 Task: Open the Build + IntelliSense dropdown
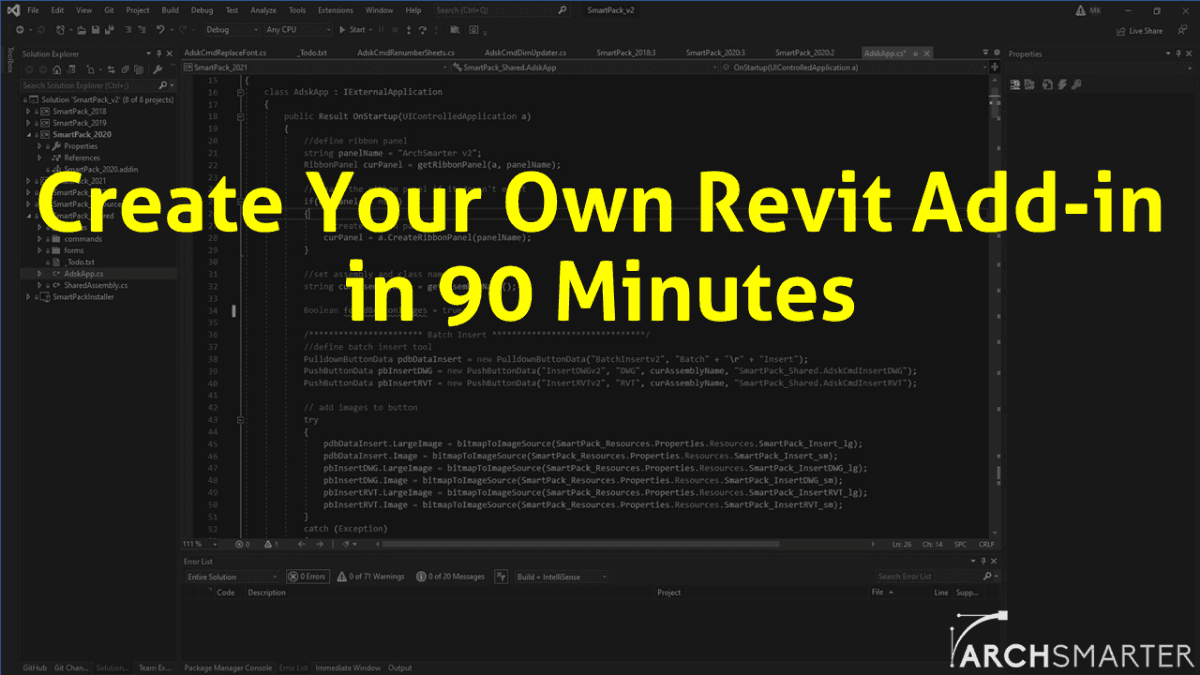coord(561,577)
